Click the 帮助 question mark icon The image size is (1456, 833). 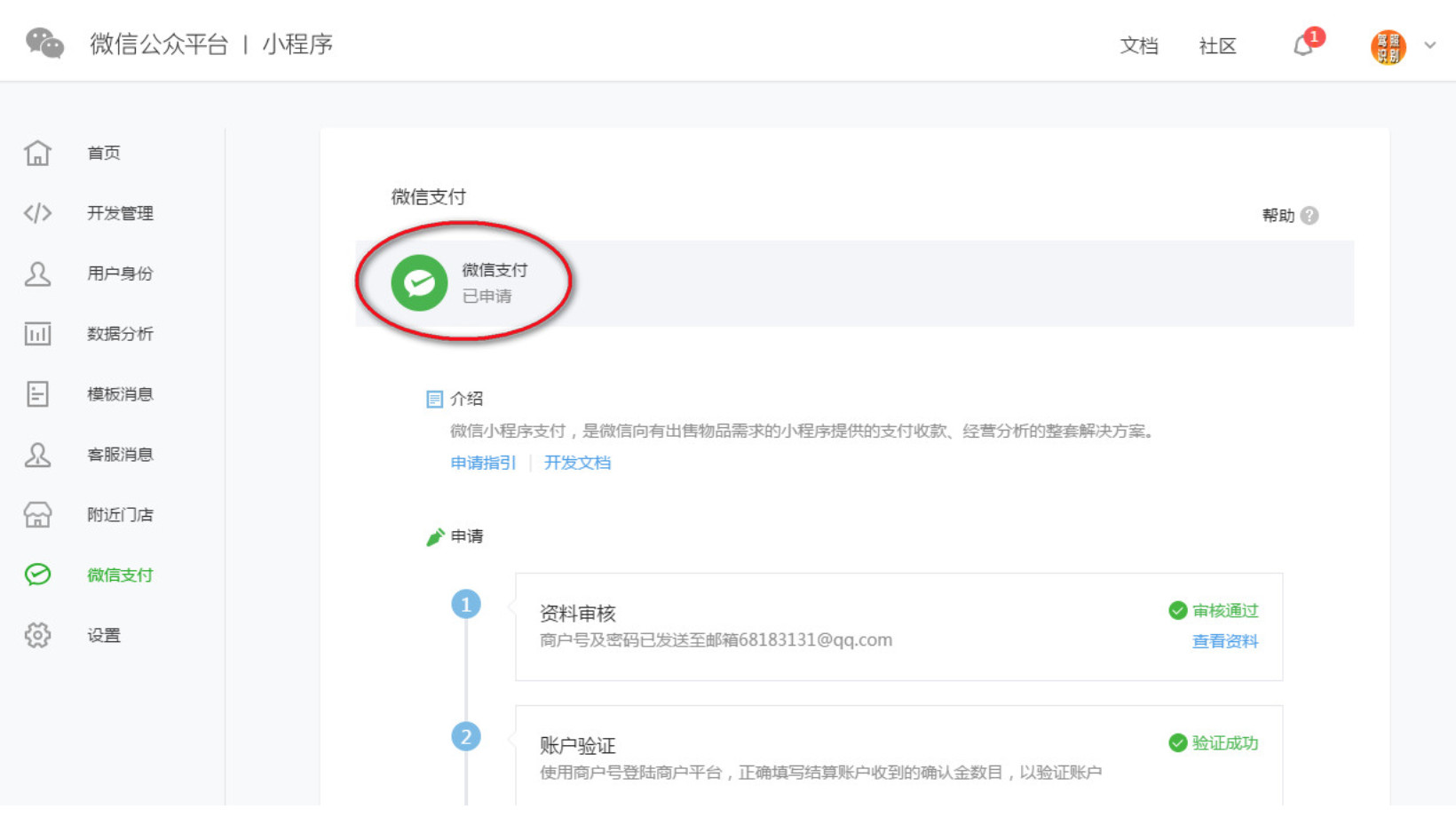pyautogui.click(x=1310, y=216)
